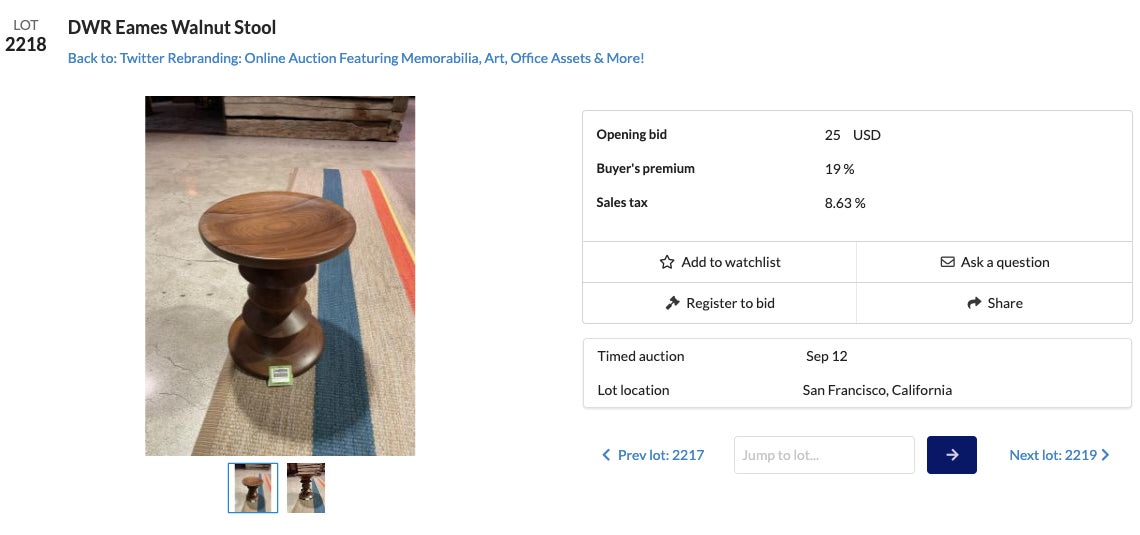Click the star icon beside Add to watchlist
The width and height of the screenshot is (1140, 535).
pos(667,262)
